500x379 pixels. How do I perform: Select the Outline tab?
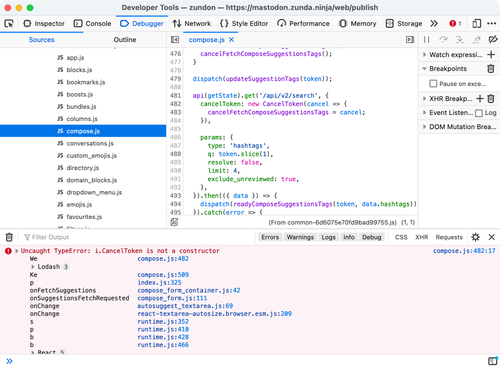(125, 40)
